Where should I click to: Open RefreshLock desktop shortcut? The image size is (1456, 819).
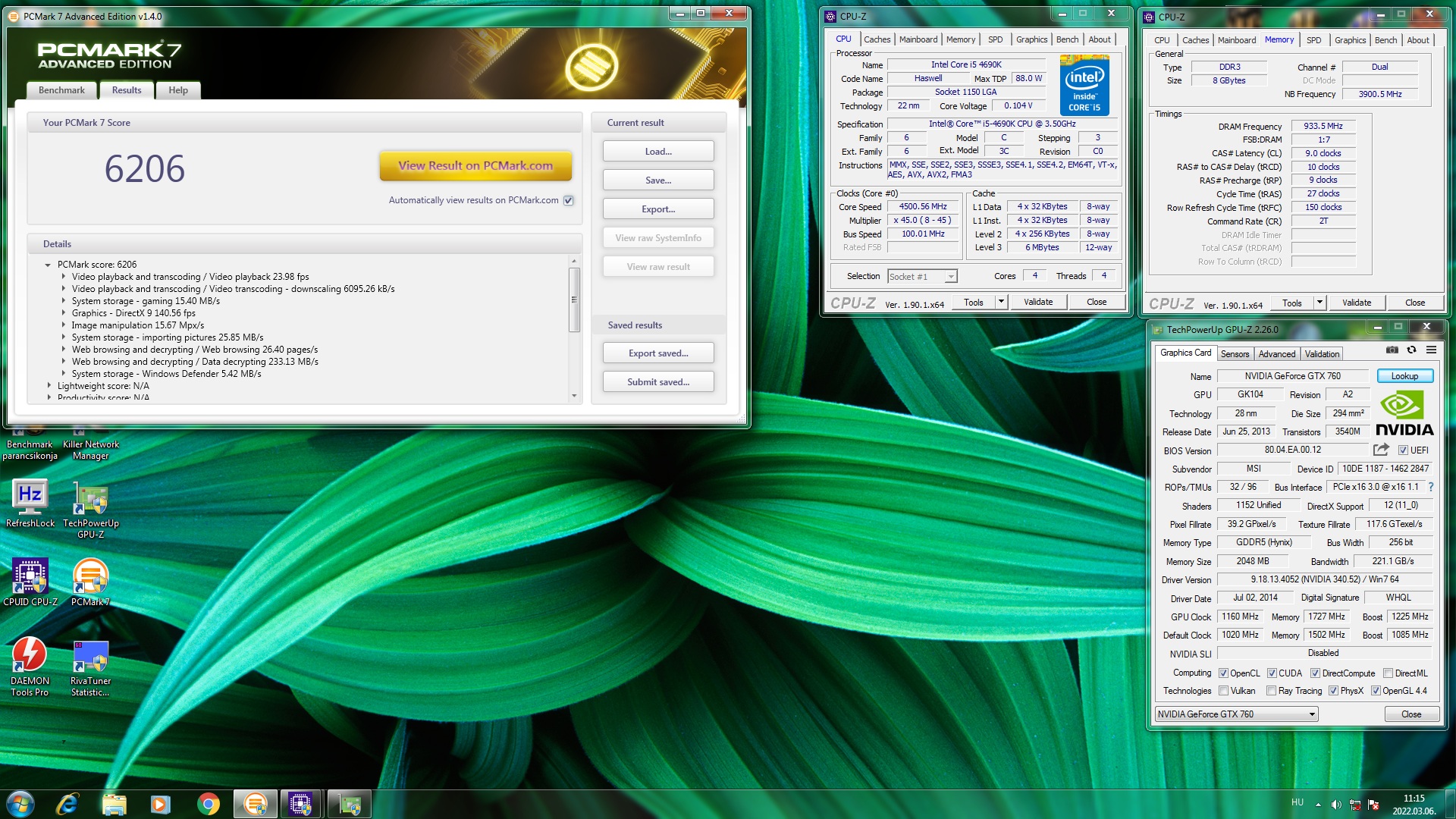pos(30,504)
